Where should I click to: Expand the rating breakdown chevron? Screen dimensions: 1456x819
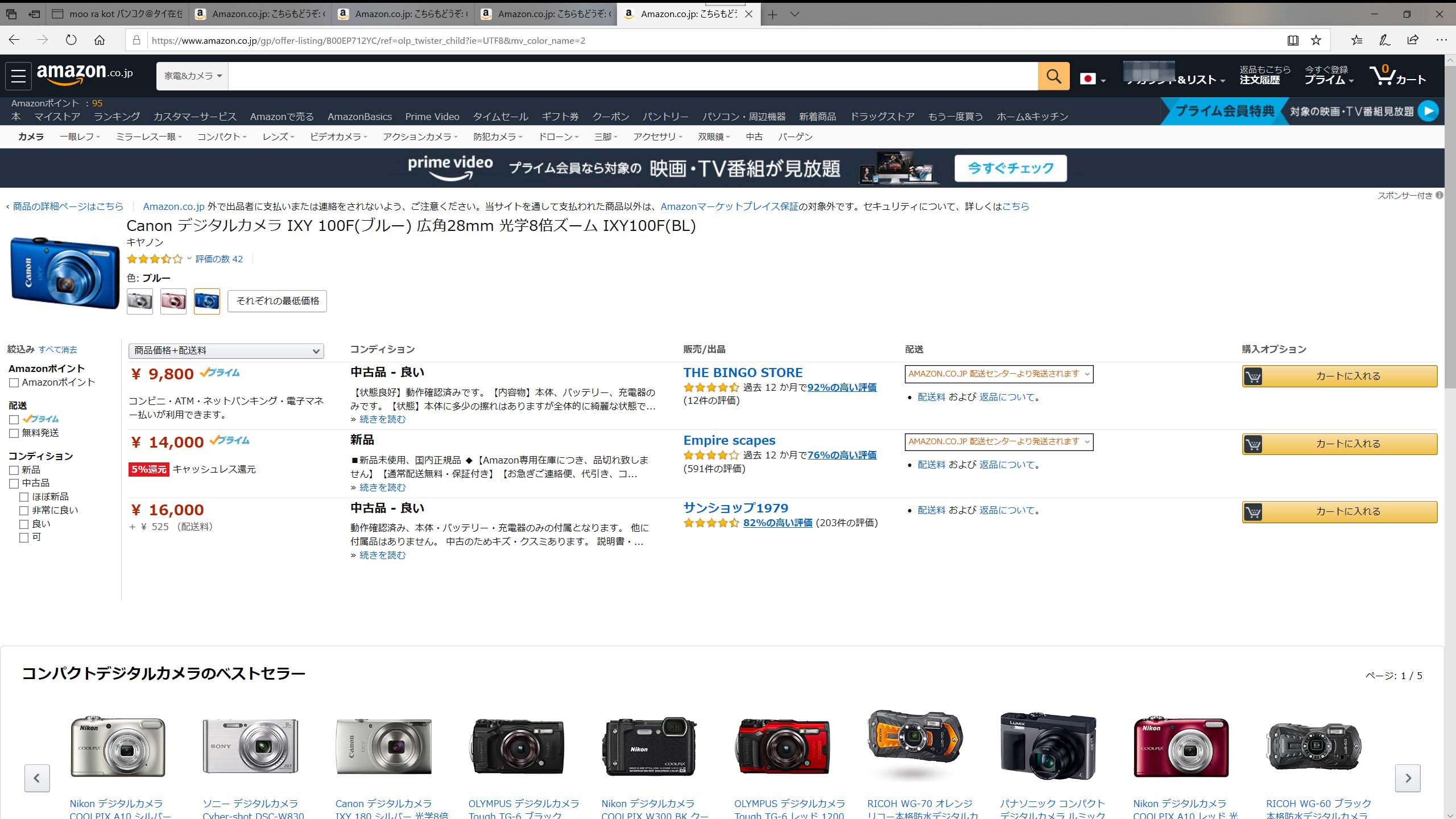pos(189,259)
